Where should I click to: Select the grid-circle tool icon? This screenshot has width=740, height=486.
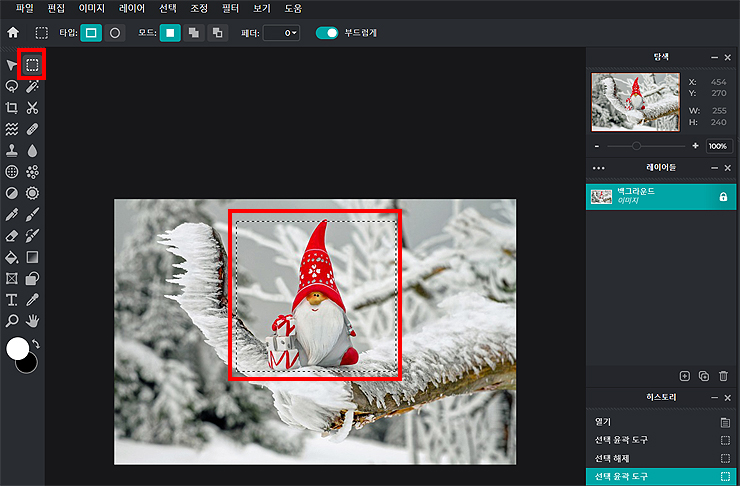(x=11, y=172)
